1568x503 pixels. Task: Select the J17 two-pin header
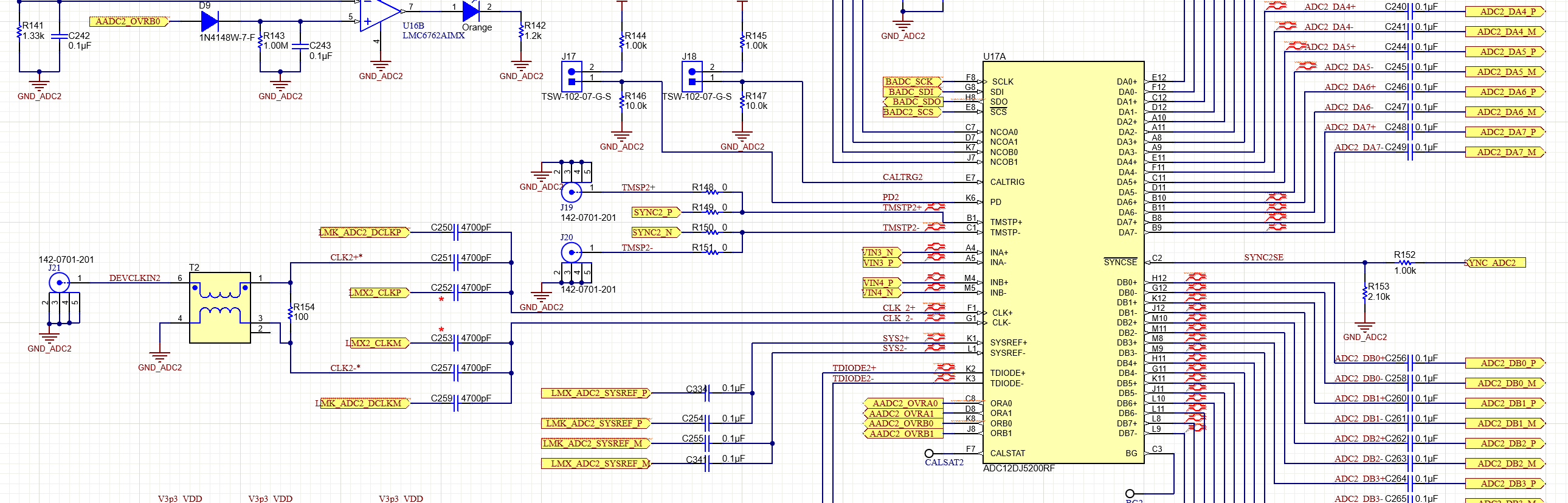point(571,76)
